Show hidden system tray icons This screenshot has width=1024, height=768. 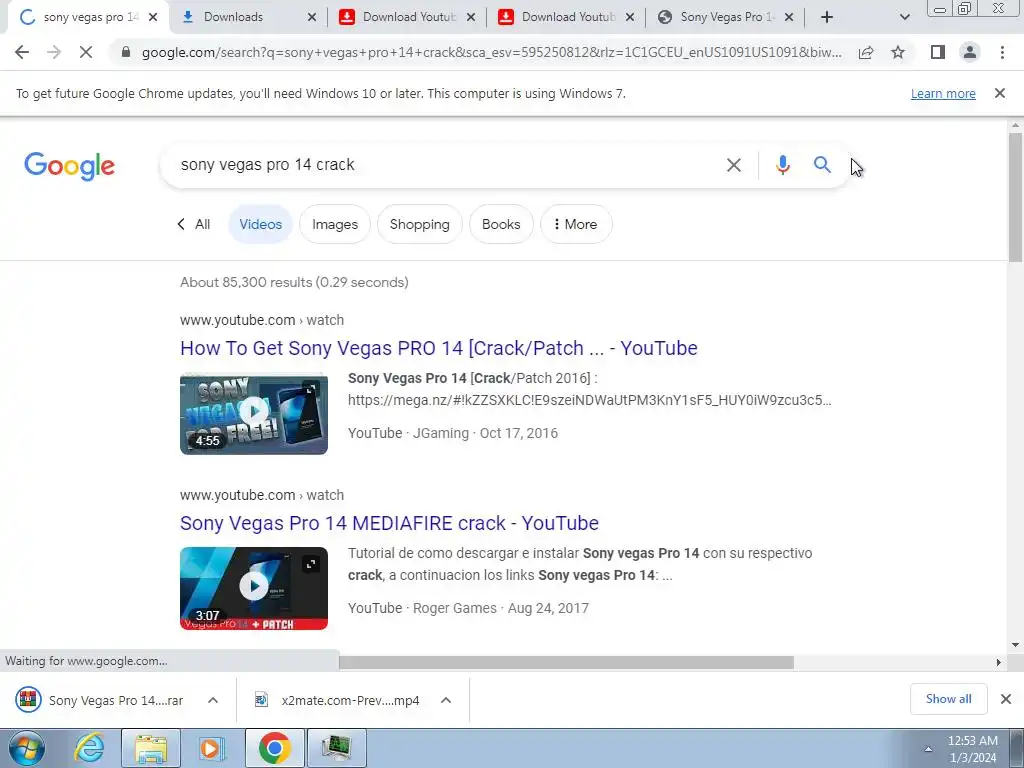(928, 749)
